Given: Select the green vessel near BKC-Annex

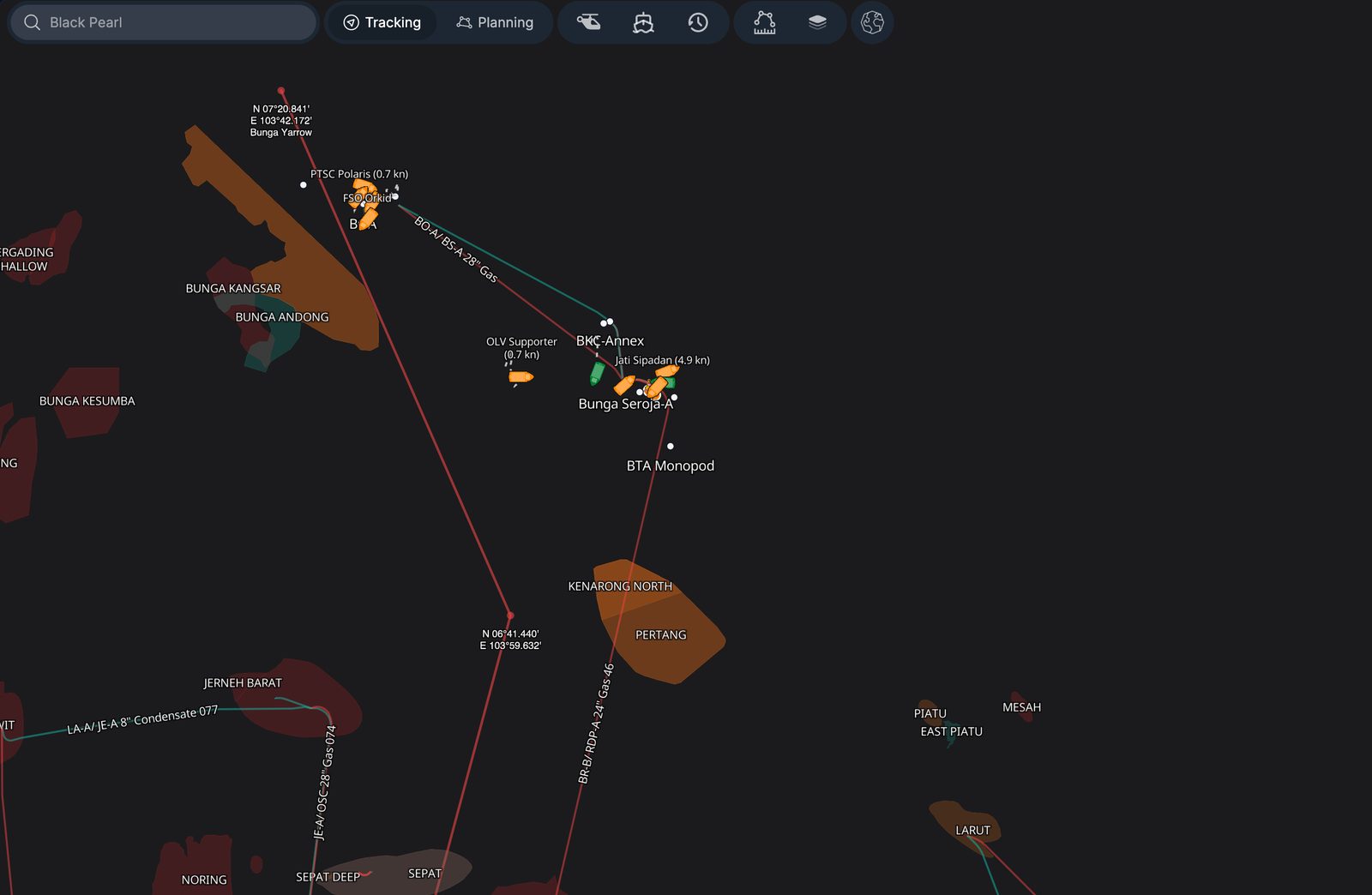Looking at the screenshot, I should click(x=598, y=373).
